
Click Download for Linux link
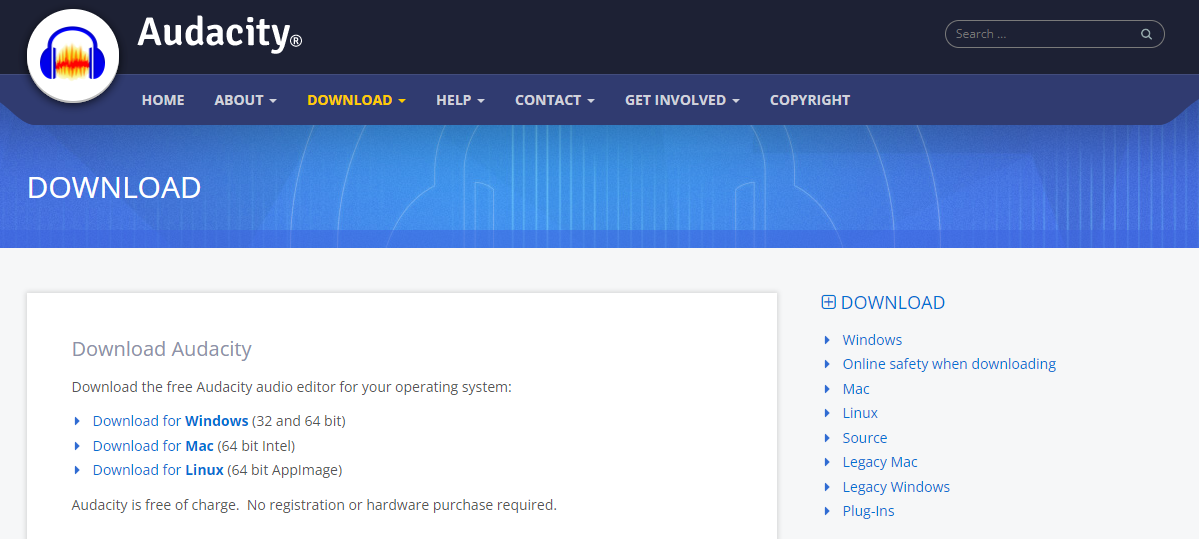(x=158, y=469)
